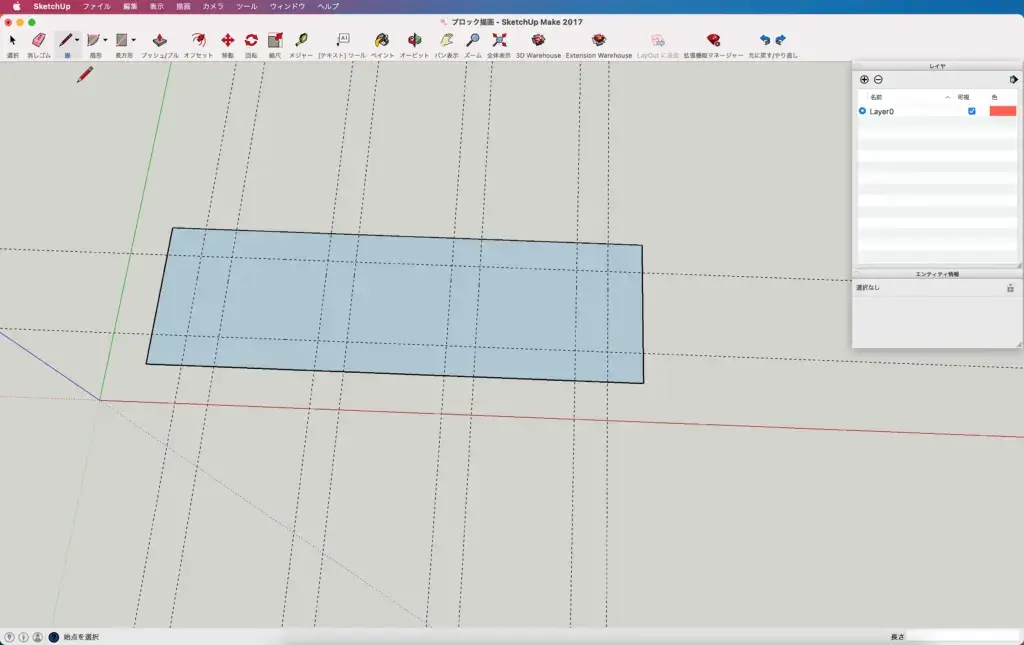Expand the rectangle (長方形) tool dropdown arrow
The width and height of the screenshot is (1024, 645).
pos(134,41)
